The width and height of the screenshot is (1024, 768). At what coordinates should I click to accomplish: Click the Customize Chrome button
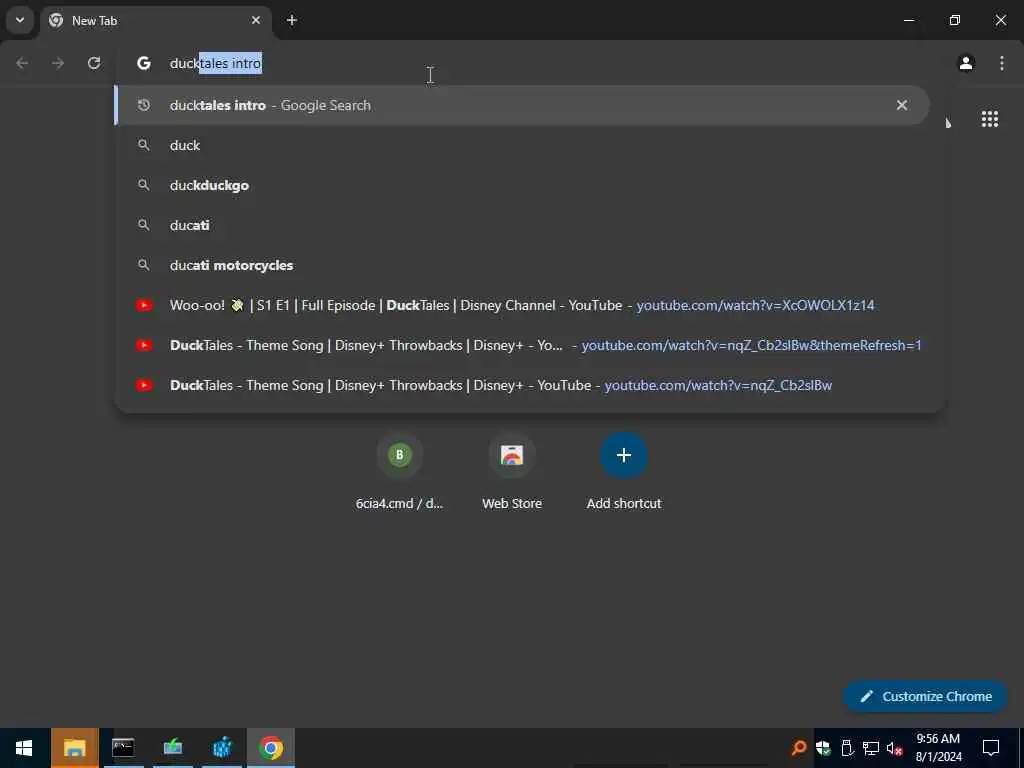(x=925, y=696)
